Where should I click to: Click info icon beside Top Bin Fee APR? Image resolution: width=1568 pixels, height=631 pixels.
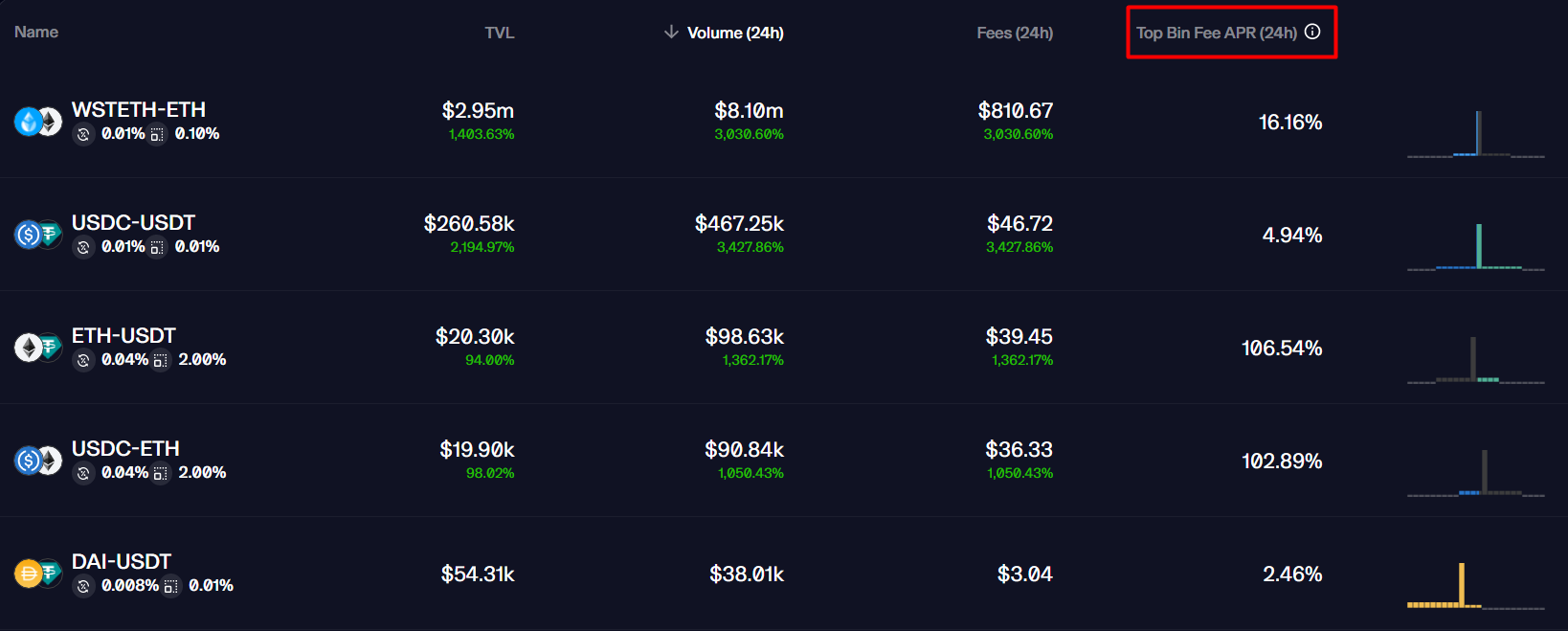point(1312,32)
